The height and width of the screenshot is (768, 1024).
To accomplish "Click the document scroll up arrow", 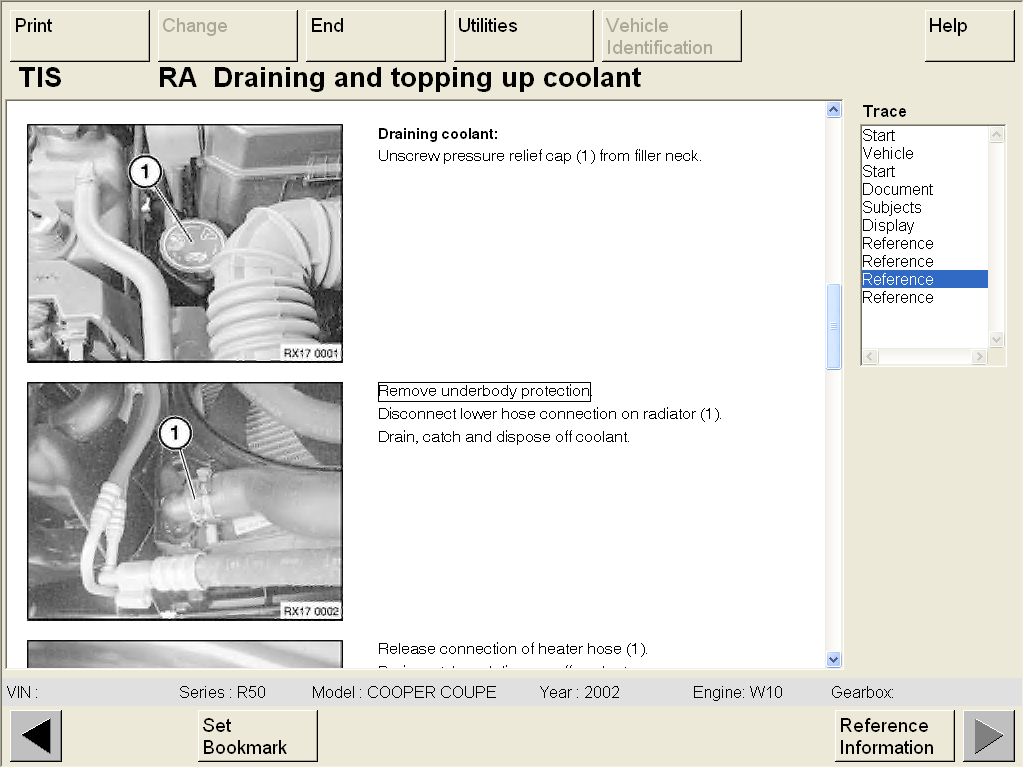I will coord(833,110).
